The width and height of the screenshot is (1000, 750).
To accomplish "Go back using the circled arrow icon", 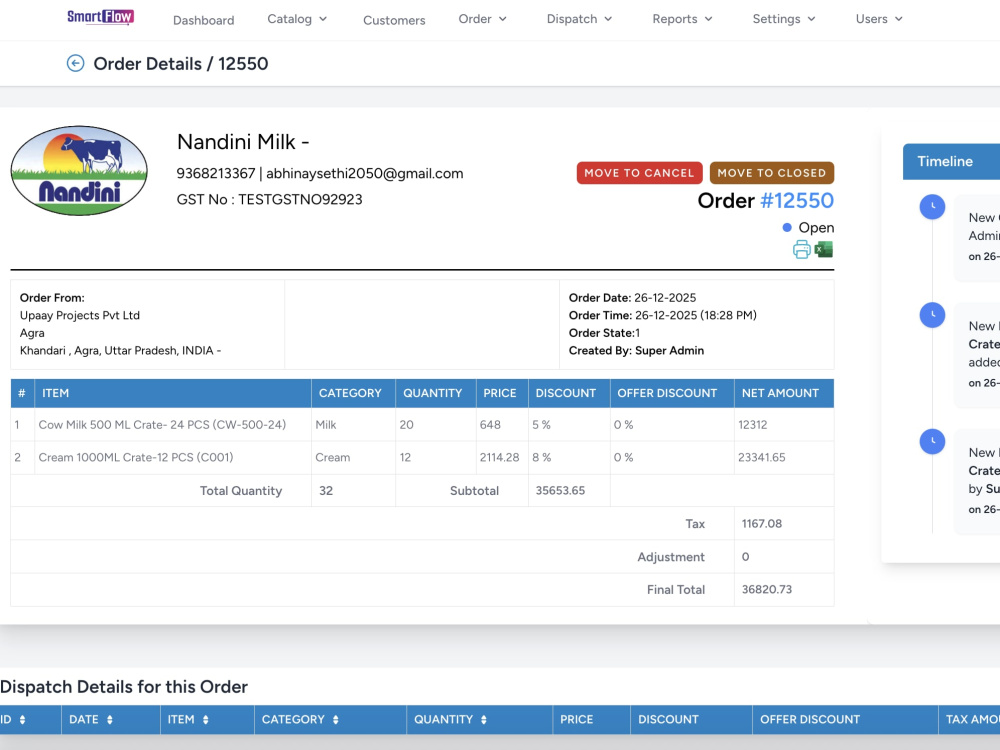I will coord(75,63).
